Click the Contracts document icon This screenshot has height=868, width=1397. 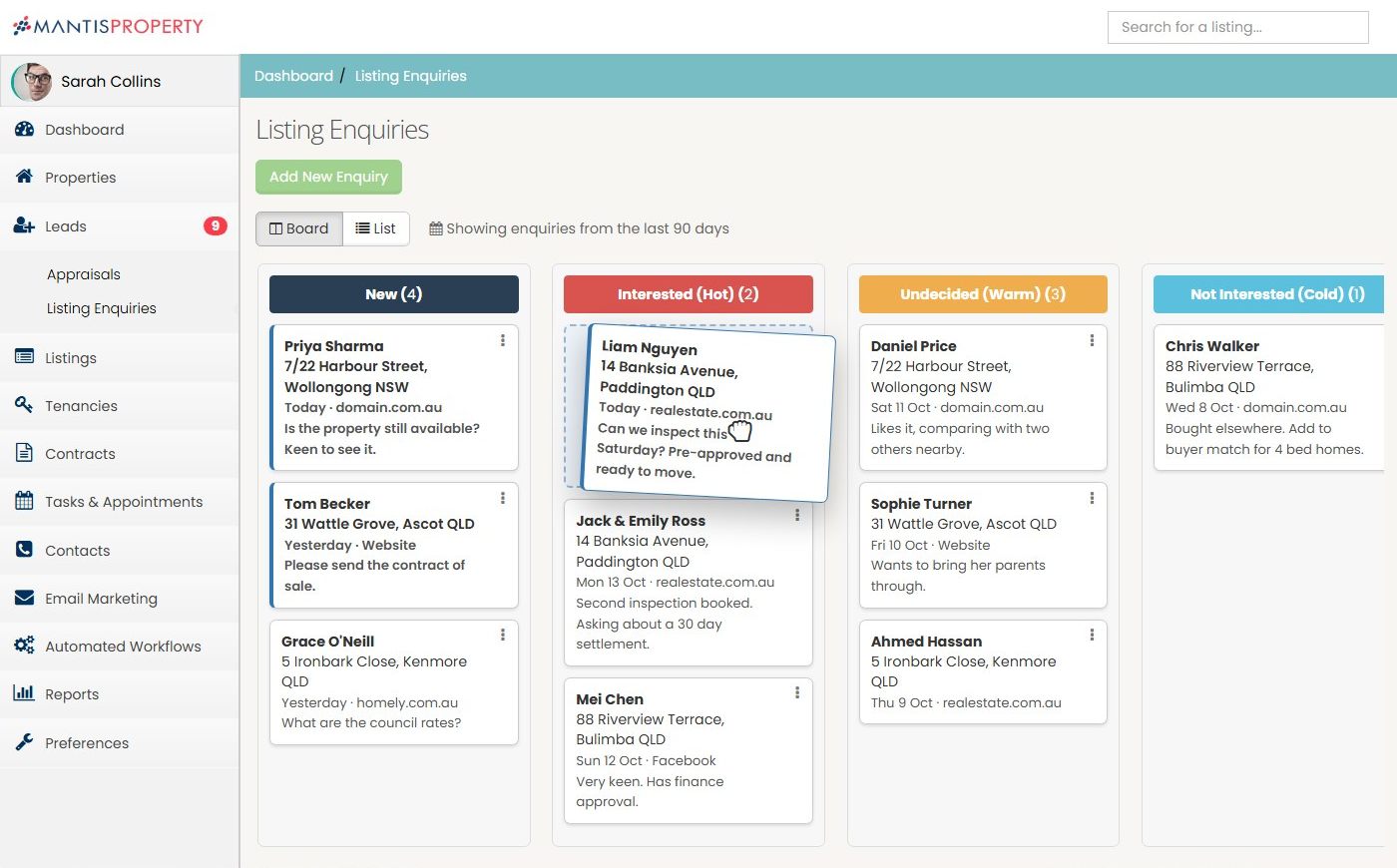[24, 453]
